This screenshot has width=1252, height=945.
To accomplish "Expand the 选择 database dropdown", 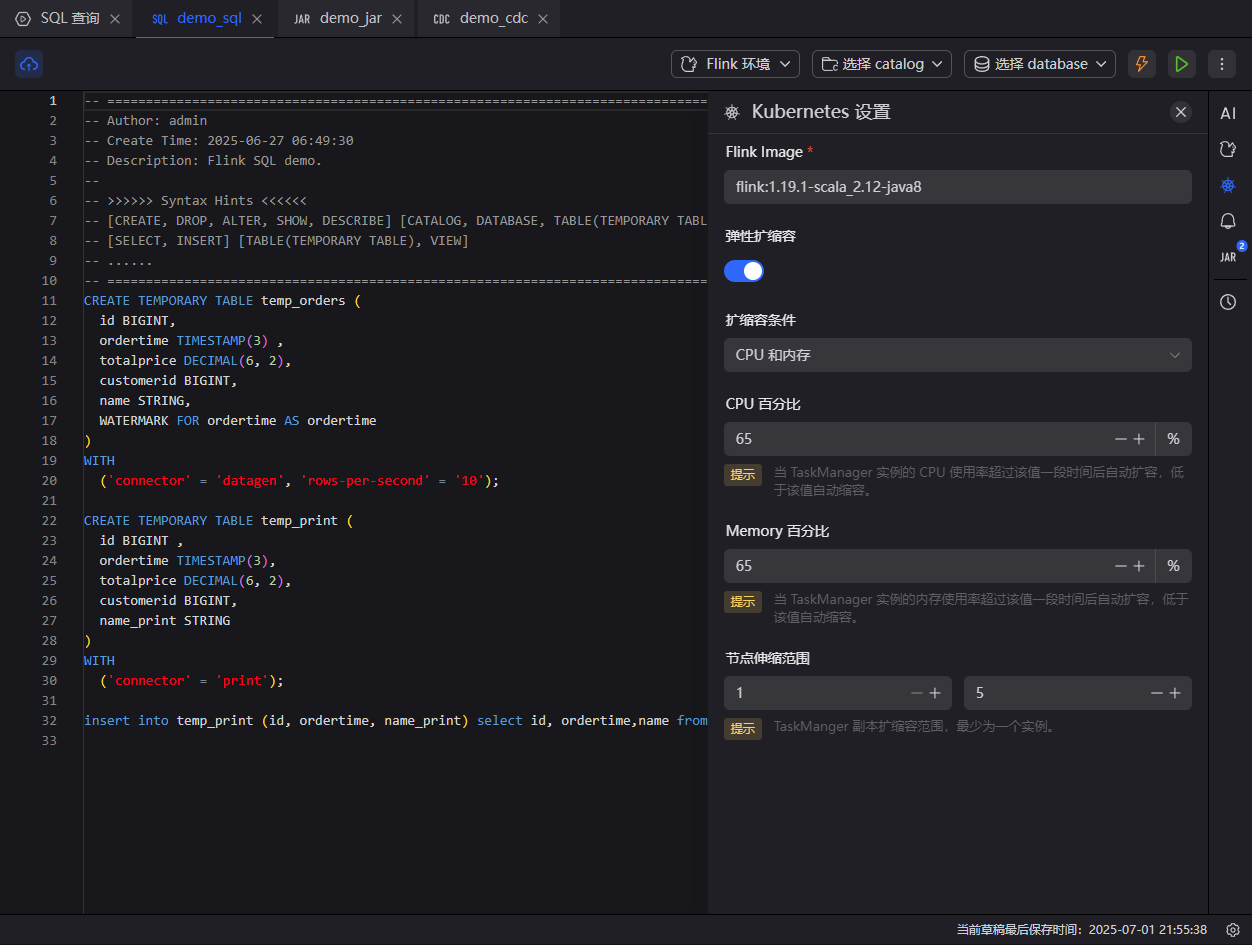I will pos(1040,64).
